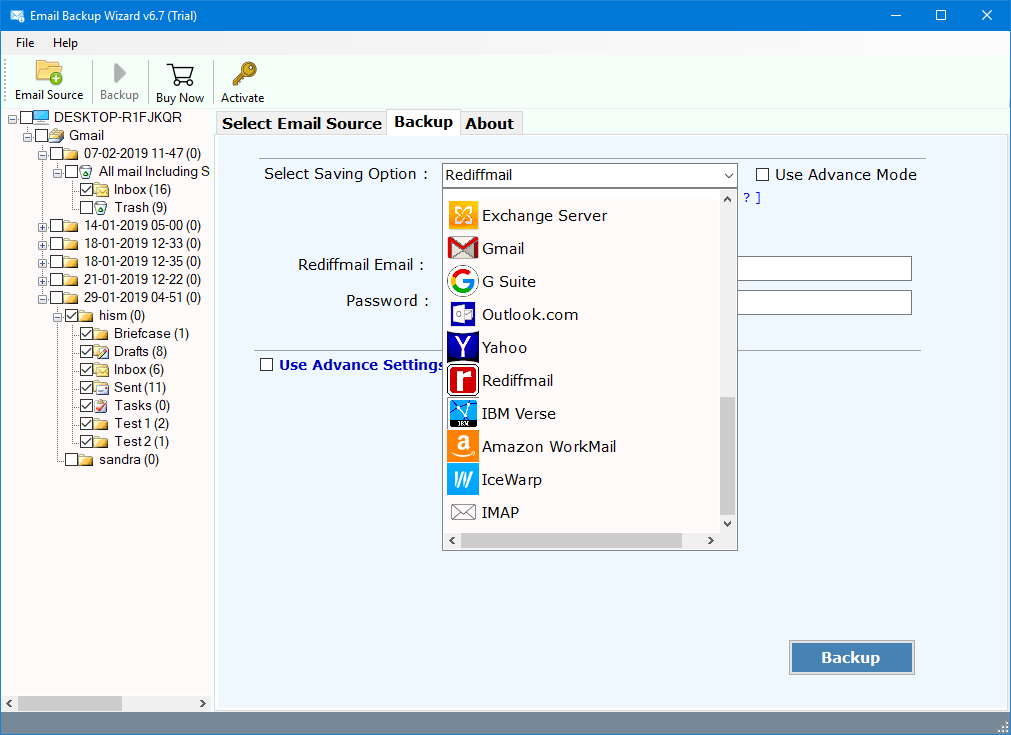Click the folder tree horizontal scrollbar thumb
Image resolution: width=1011 pixels, height=735 pixels.
[x=70, y=703]
